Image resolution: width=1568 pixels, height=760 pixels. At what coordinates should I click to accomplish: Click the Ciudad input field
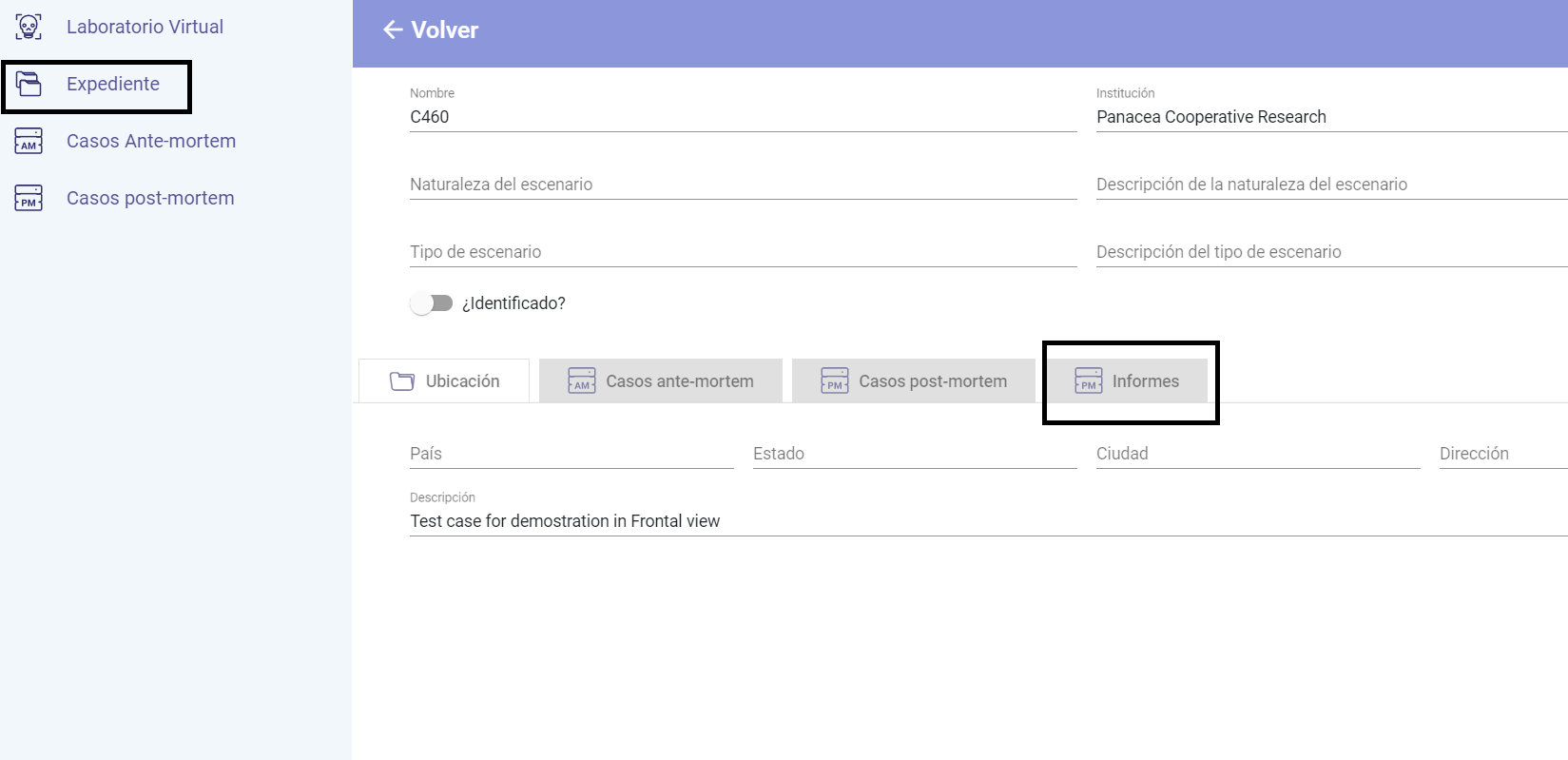pos(1257,454)
